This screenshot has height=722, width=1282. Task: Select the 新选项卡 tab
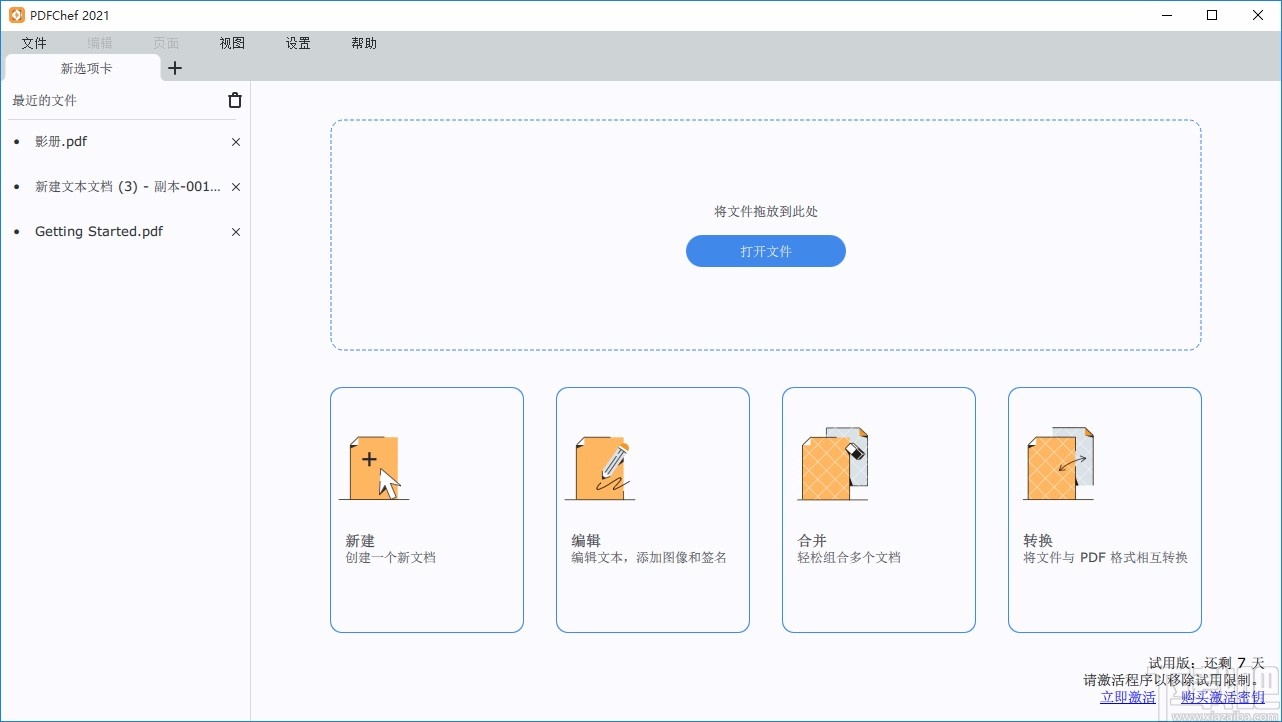click(86, 68)
